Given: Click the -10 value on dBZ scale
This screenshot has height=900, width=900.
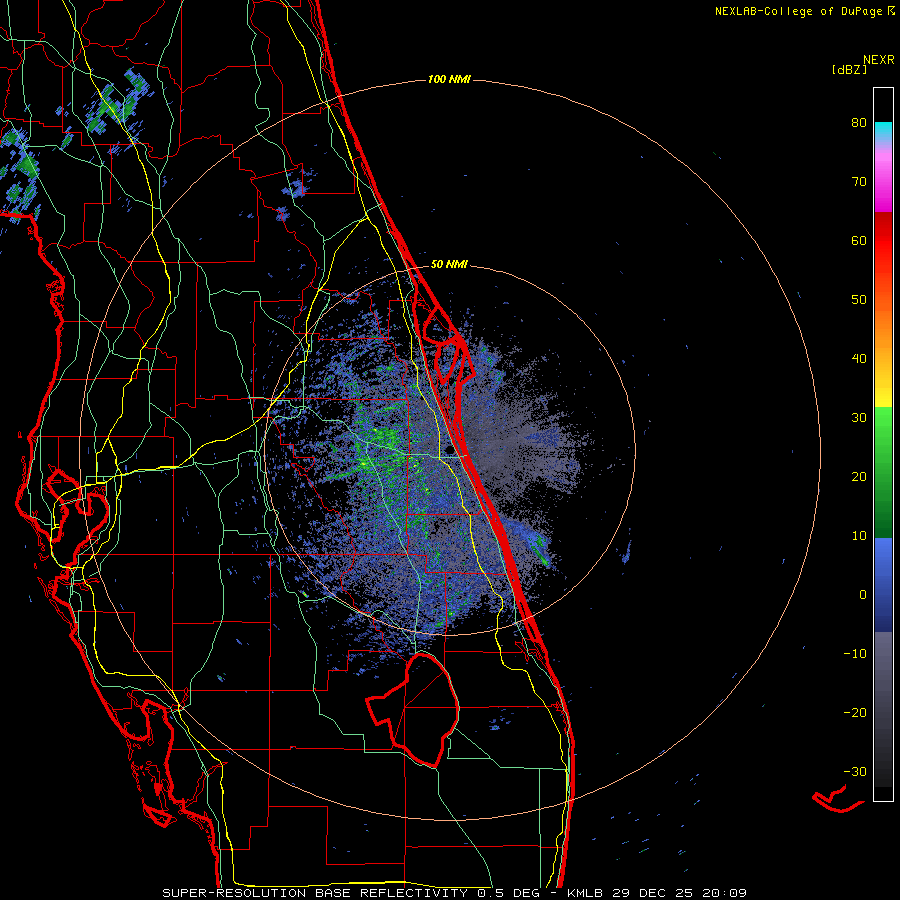Looking at the screenshot, I should point(855,654).
